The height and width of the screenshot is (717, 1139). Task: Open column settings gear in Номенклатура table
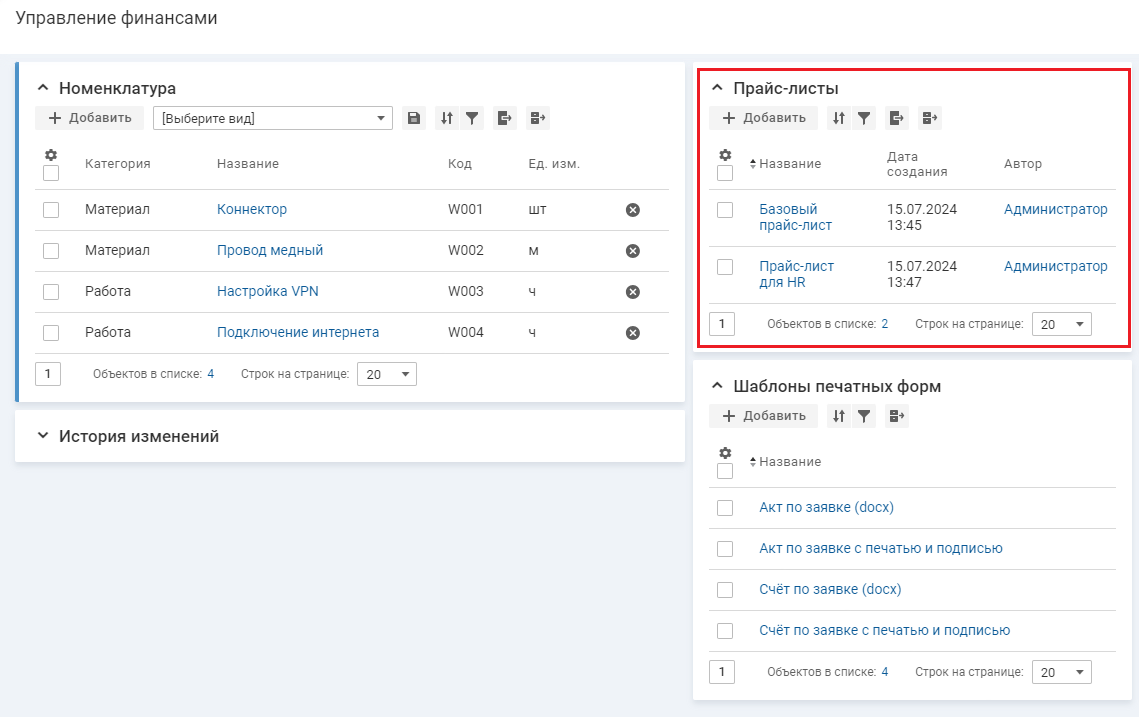click(51, 155)
